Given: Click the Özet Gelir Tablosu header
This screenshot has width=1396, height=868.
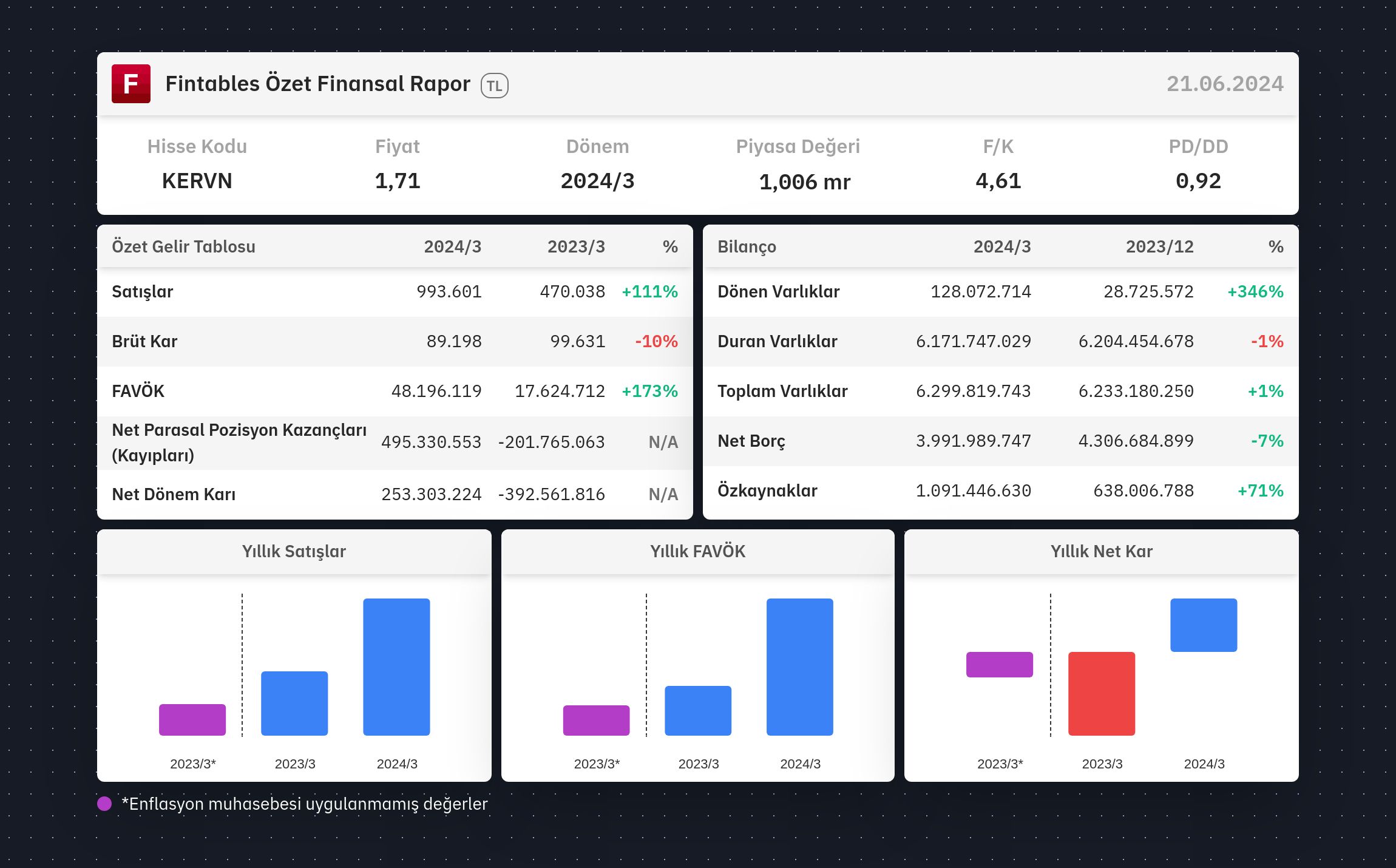Looking at the screenshot, I should pos(183,246).
